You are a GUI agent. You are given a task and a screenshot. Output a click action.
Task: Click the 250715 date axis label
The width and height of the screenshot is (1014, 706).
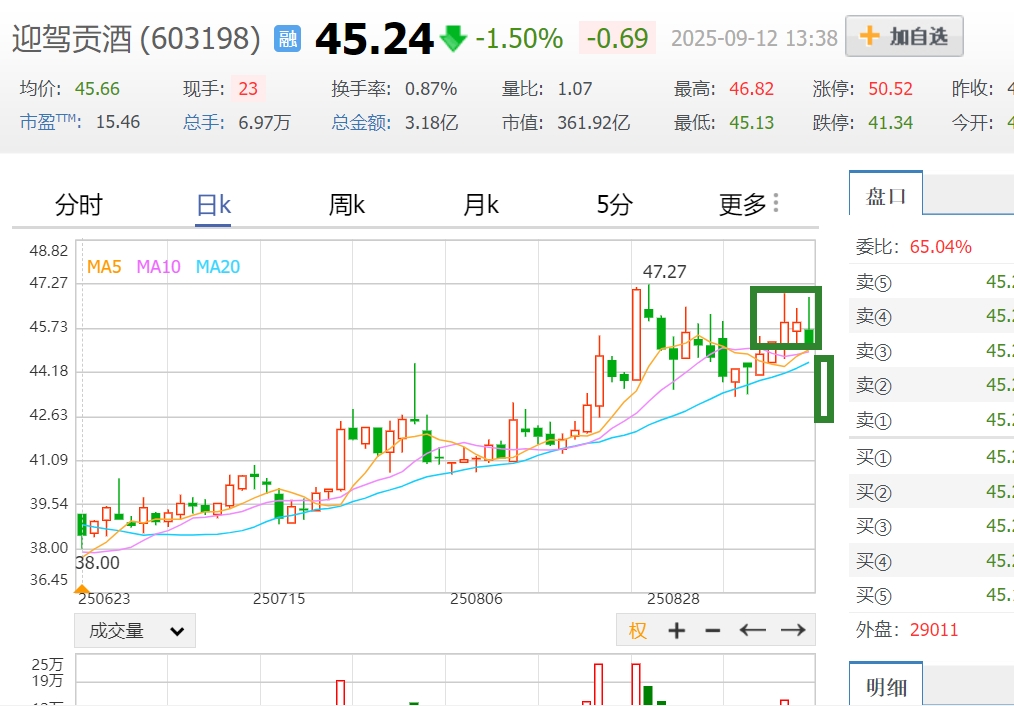(x=279, y=599)
